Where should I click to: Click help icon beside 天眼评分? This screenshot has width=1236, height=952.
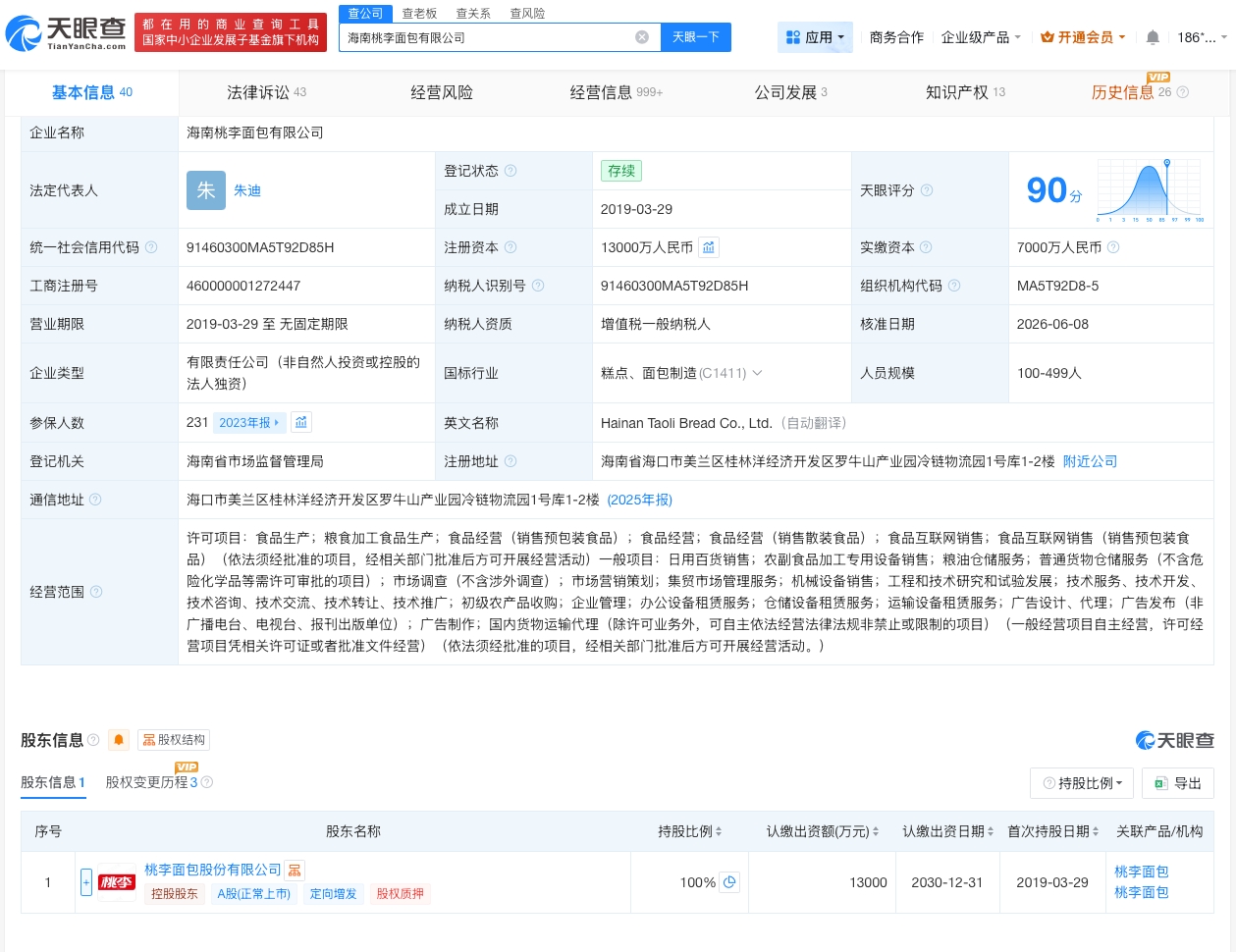coord(927,190)
